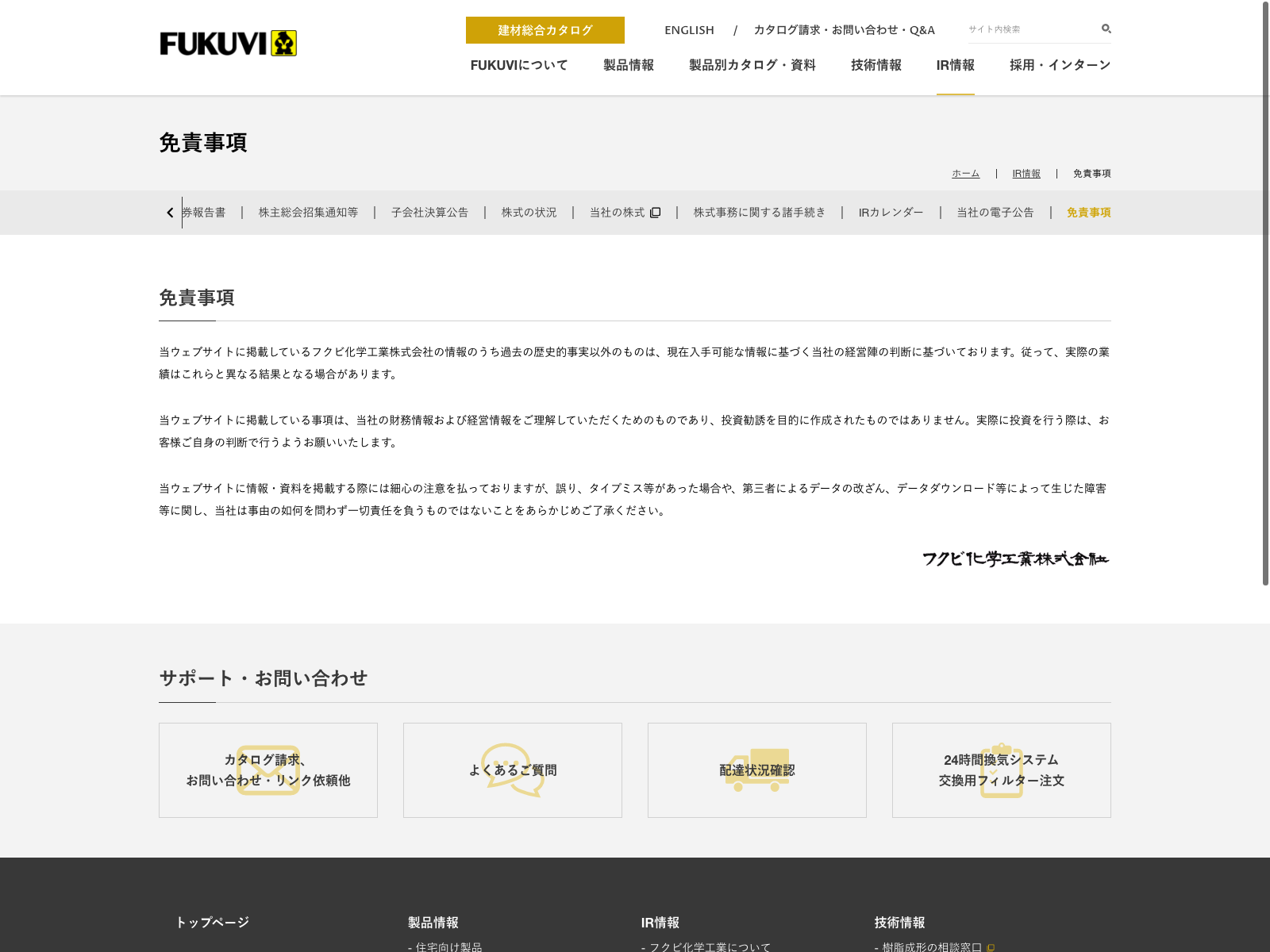
Task: Click the ホーム breadcrumb link
Action: point(965,174)
